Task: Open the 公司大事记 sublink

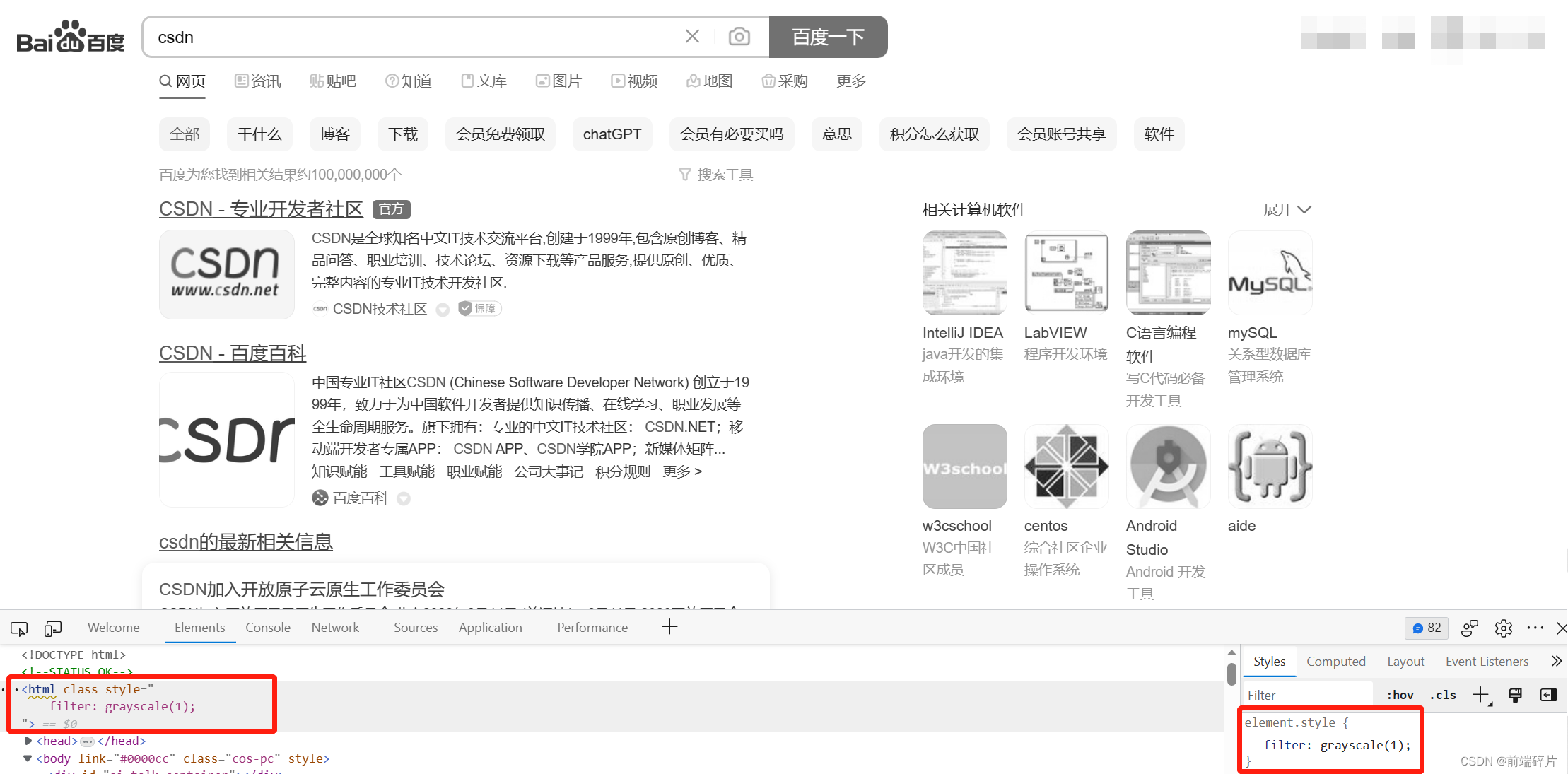Action: pos(549,471)
